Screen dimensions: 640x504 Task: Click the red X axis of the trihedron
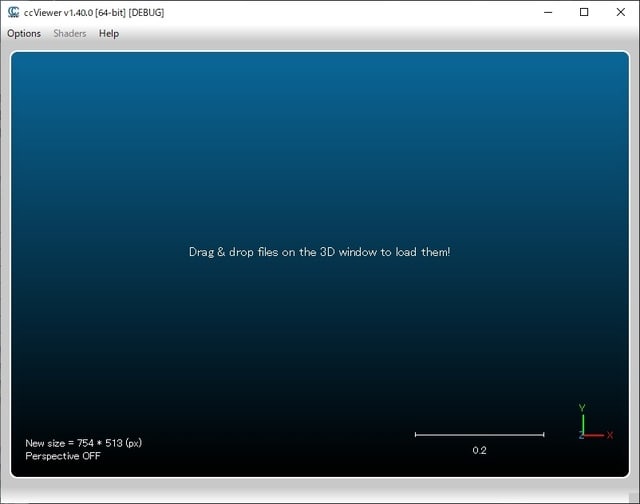(x=595, y=435)
